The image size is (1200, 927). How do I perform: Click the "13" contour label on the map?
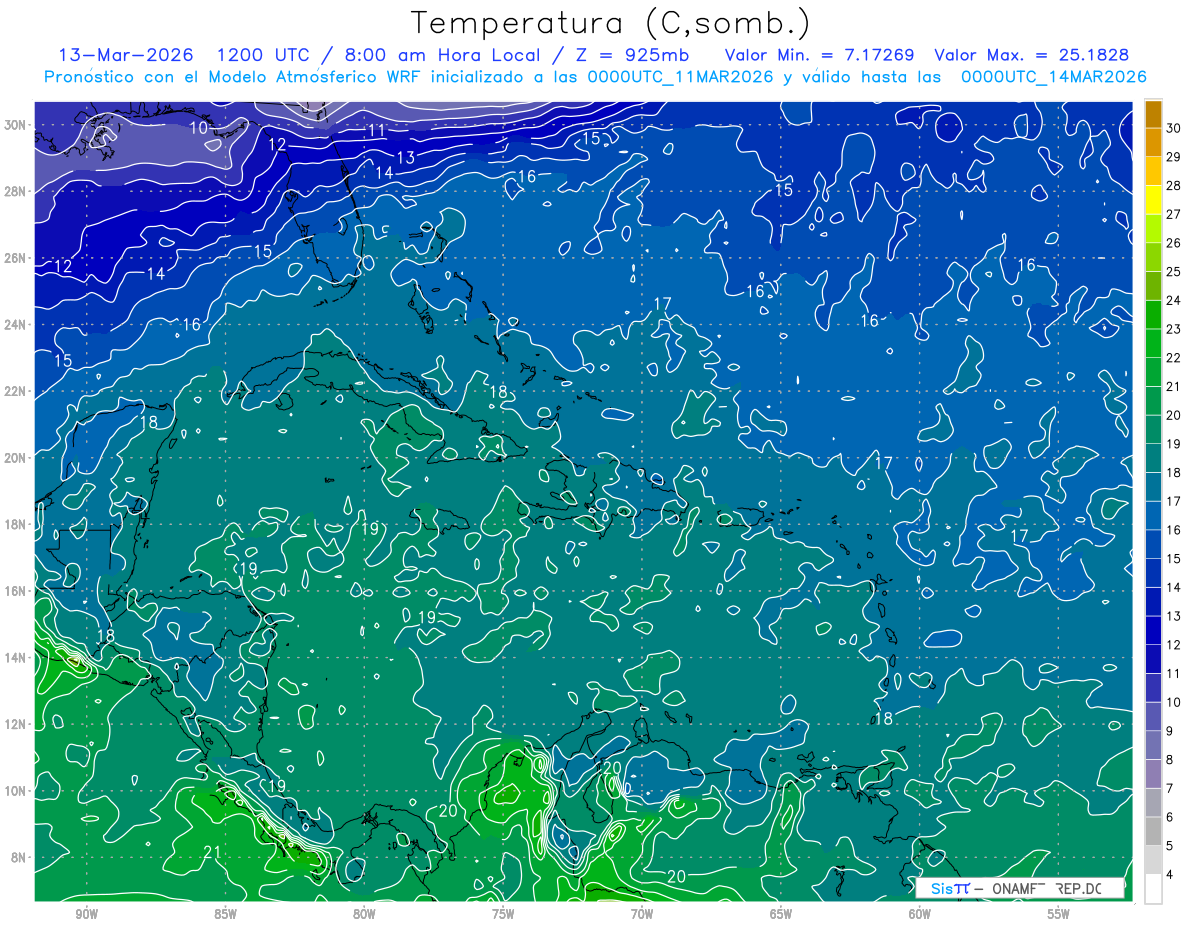click(x=405, y=158)
